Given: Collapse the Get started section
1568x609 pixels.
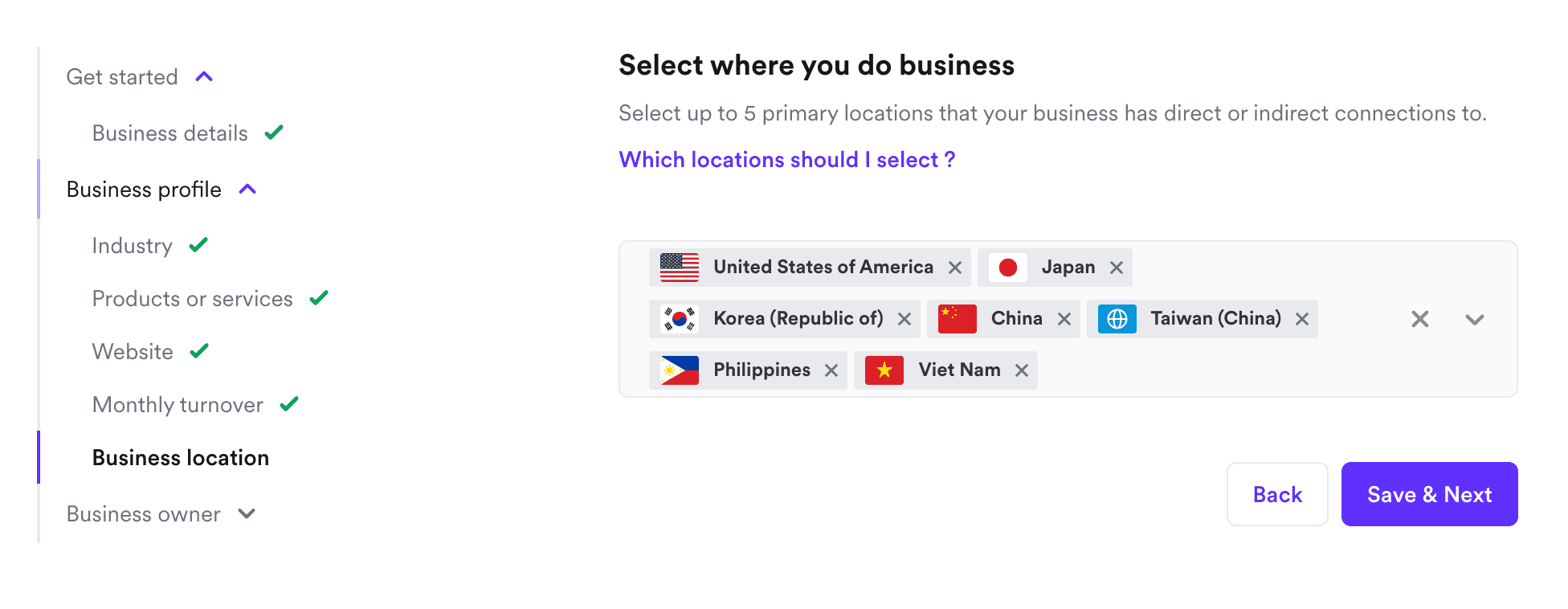Looking at the screenshot, I should coord(204,77).
